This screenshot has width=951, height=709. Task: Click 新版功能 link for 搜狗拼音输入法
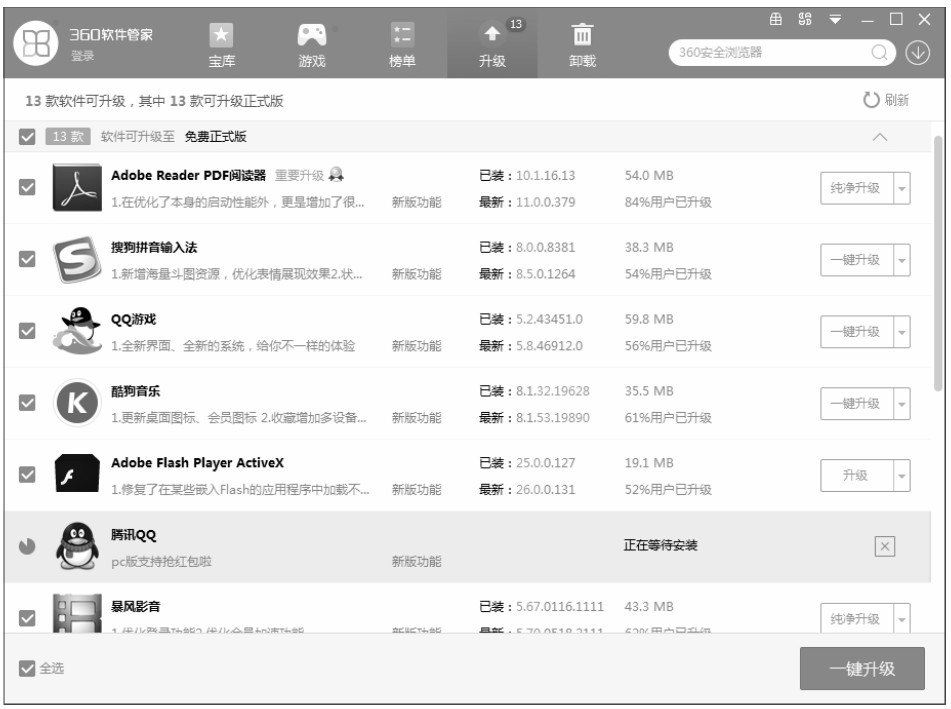point(417,274)
